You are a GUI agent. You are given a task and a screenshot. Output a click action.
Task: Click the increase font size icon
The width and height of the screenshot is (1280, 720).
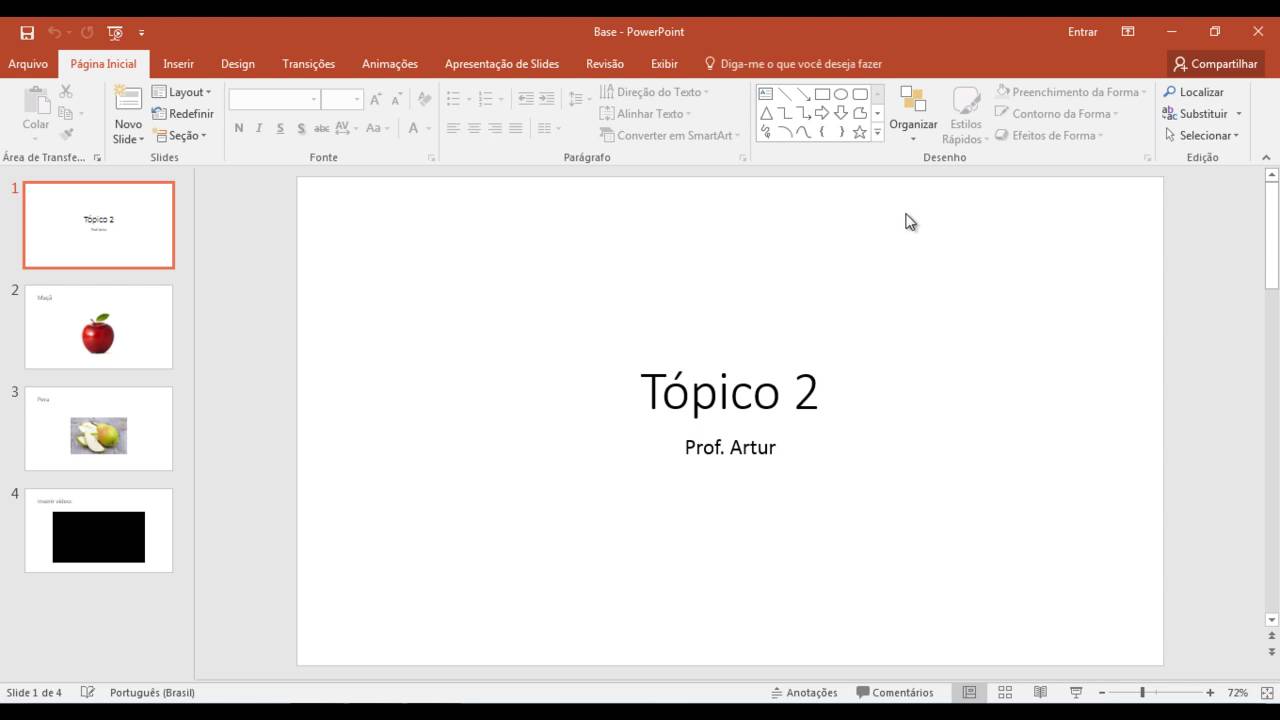click(376, 99)
